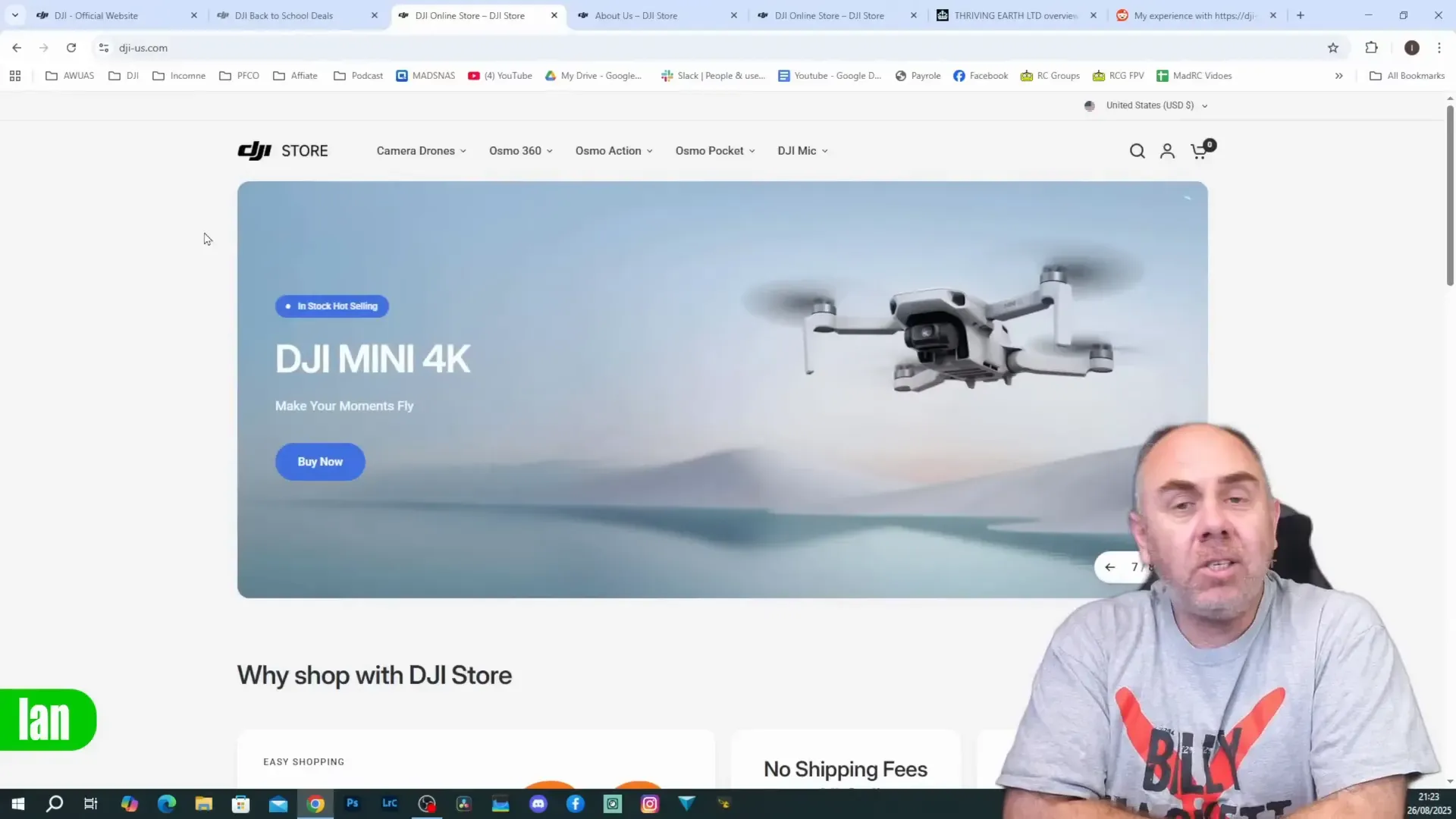Click the In Stock Hot Selling badge
This screenshot has width=1456, height=819.
pos(332,306)
